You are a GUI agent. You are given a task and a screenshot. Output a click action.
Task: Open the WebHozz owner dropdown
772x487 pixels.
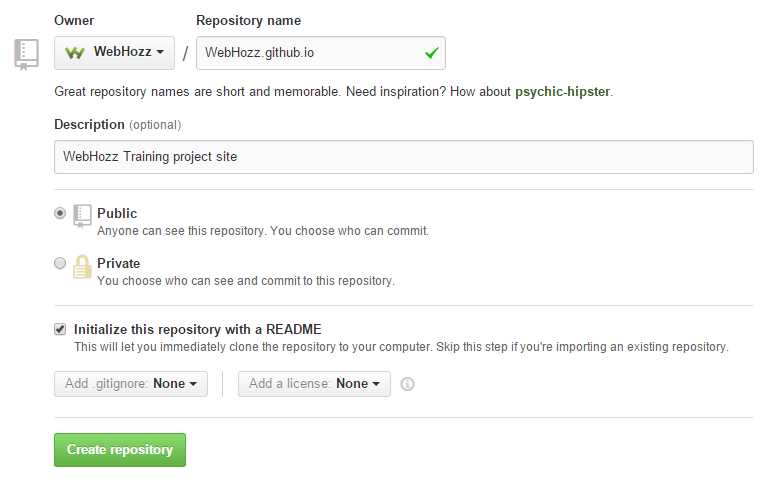pyautogui.click(x=114, y=53)
